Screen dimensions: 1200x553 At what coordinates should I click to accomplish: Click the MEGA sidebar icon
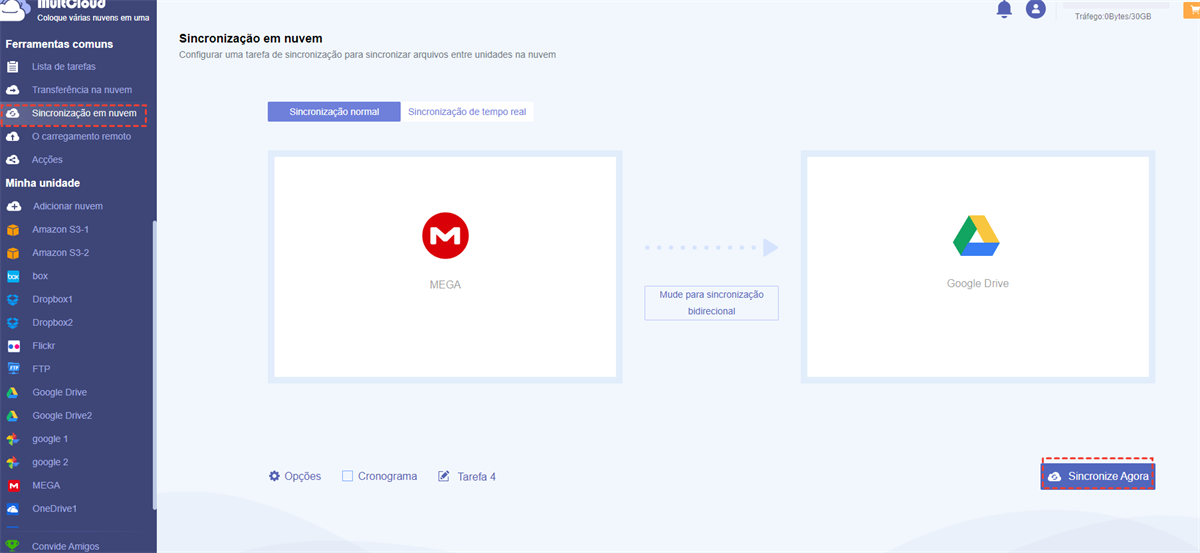click(x=13, y=486)
